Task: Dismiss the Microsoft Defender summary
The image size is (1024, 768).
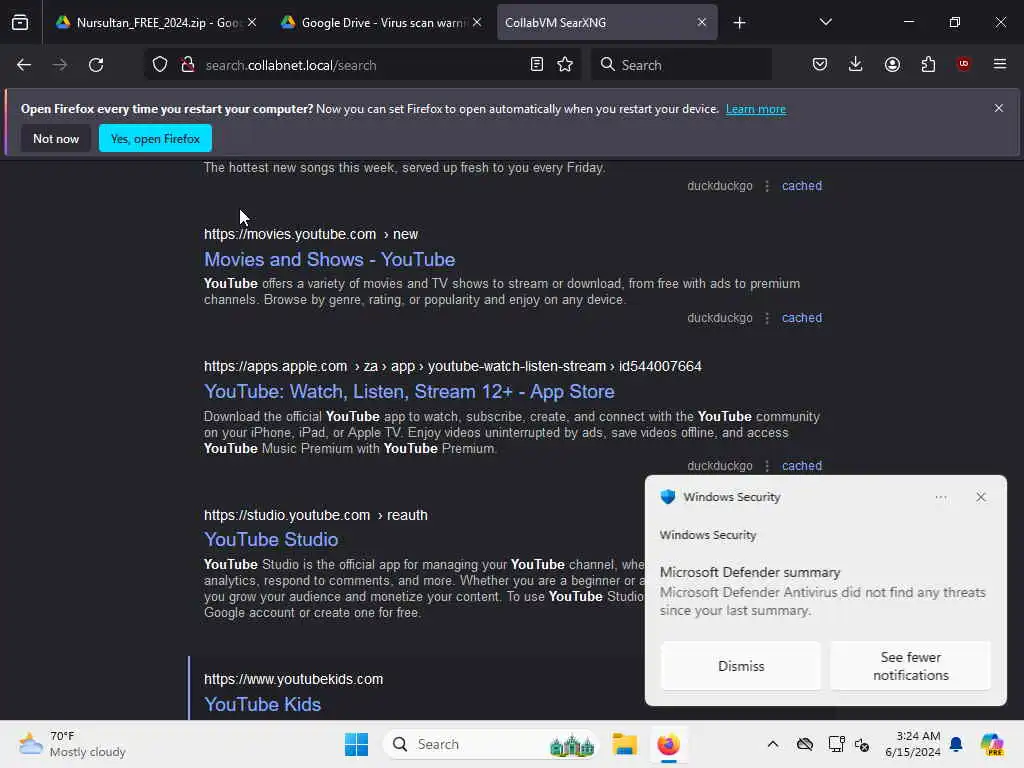Action: (x=741, y=665)
